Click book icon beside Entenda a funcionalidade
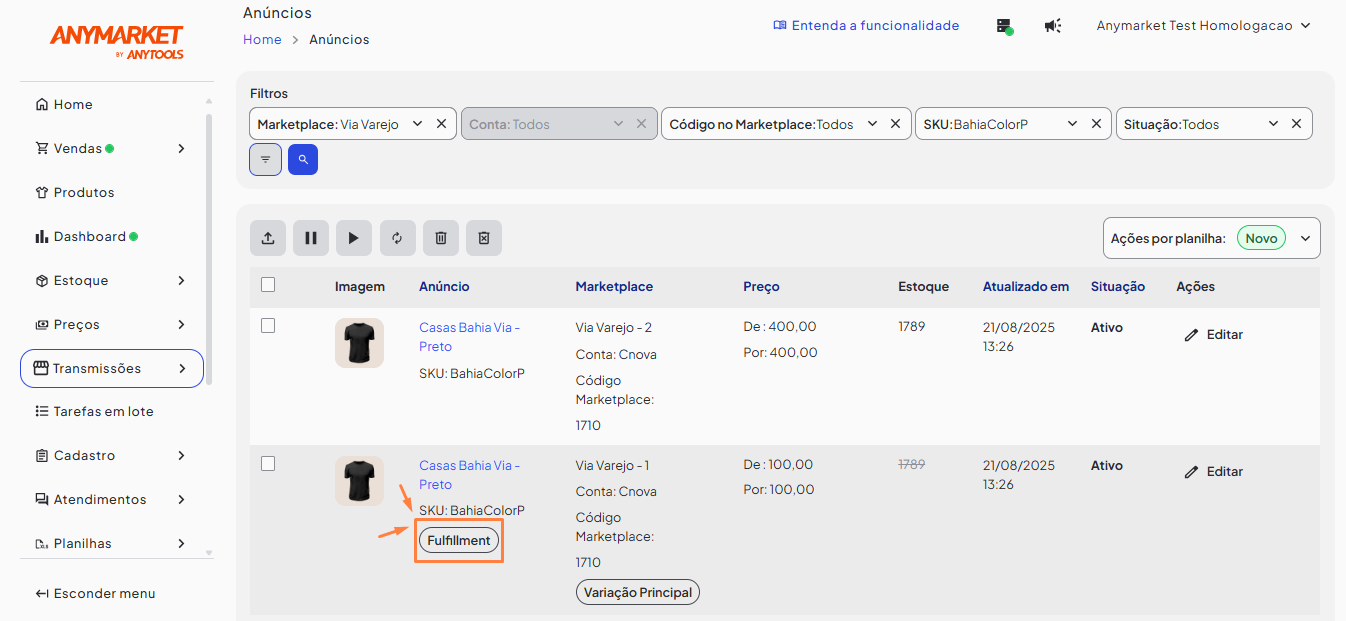Viewport: 1346px width, 621px height. (x=780, y=26)
